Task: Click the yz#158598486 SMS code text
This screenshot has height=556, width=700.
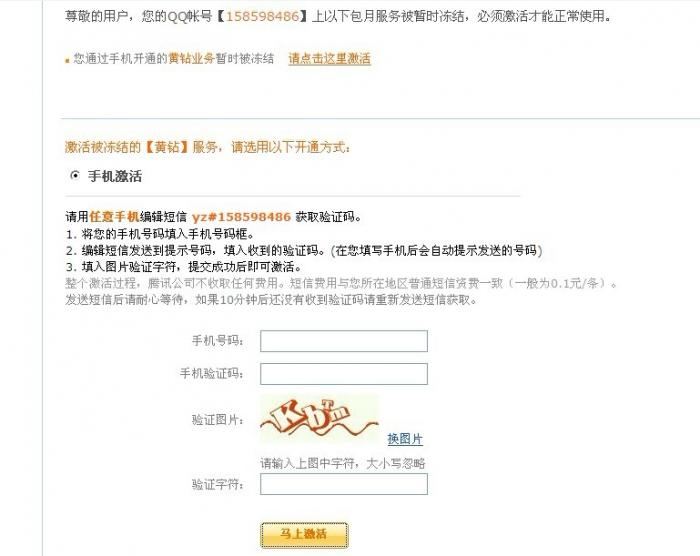Action: [x=241, y=217]
